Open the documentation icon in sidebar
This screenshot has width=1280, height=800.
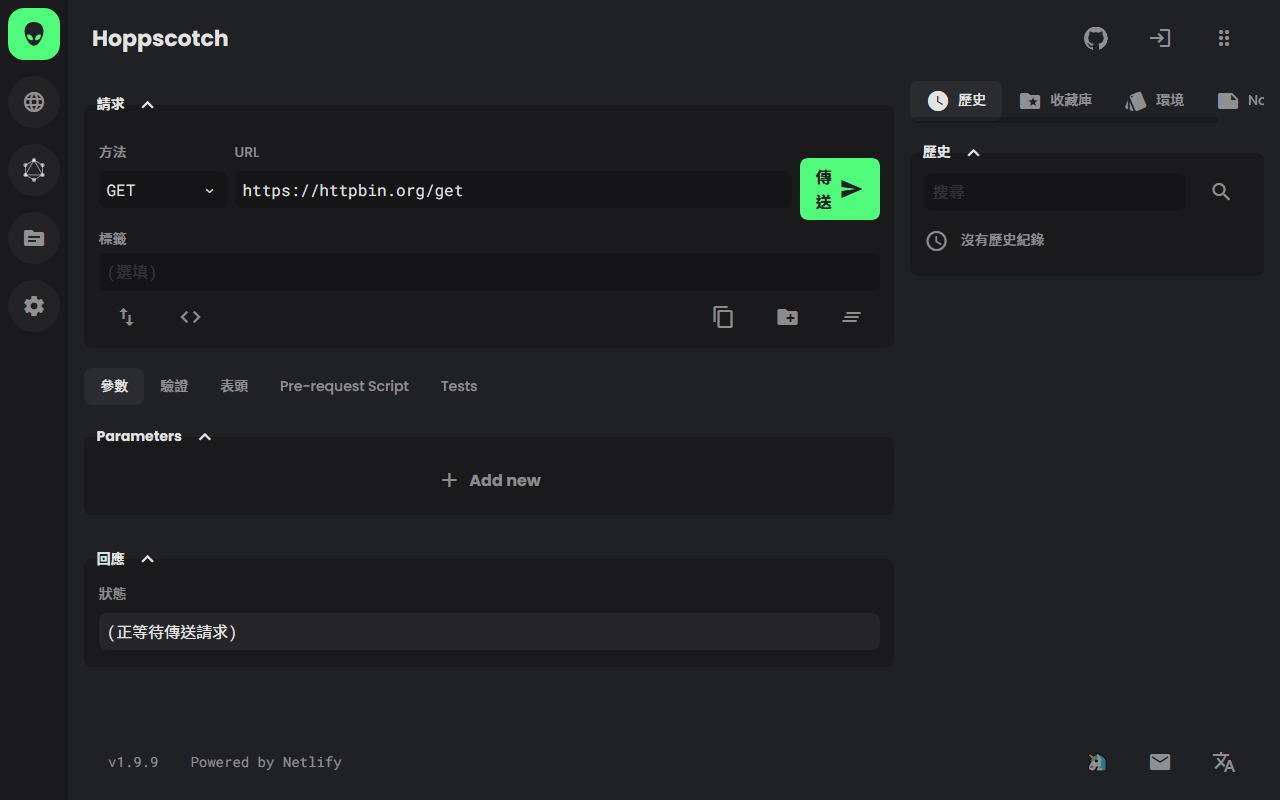[34, 238]
